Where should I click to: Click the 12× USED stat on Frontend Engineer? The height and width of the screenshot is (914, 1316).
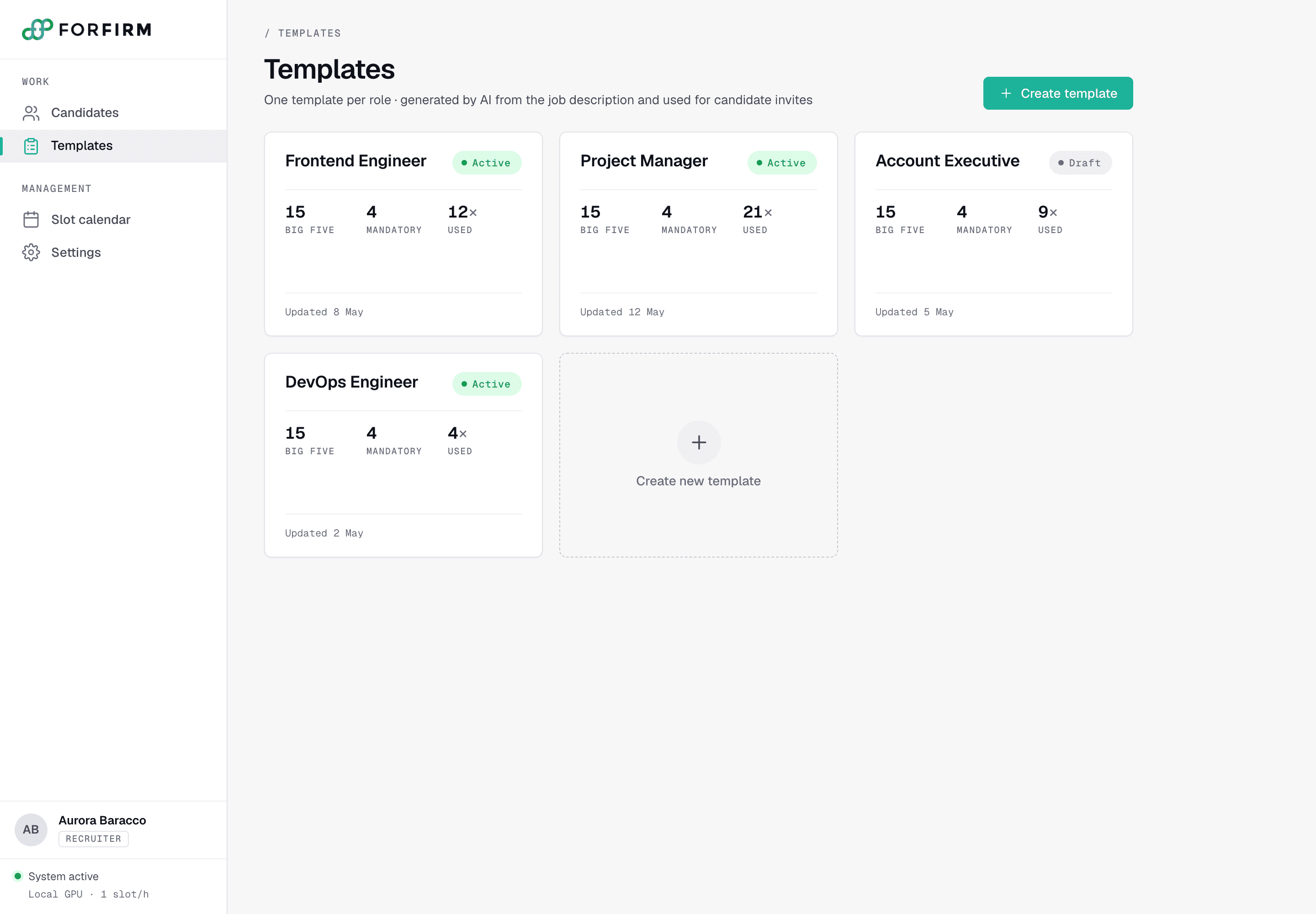coord(462,219)
